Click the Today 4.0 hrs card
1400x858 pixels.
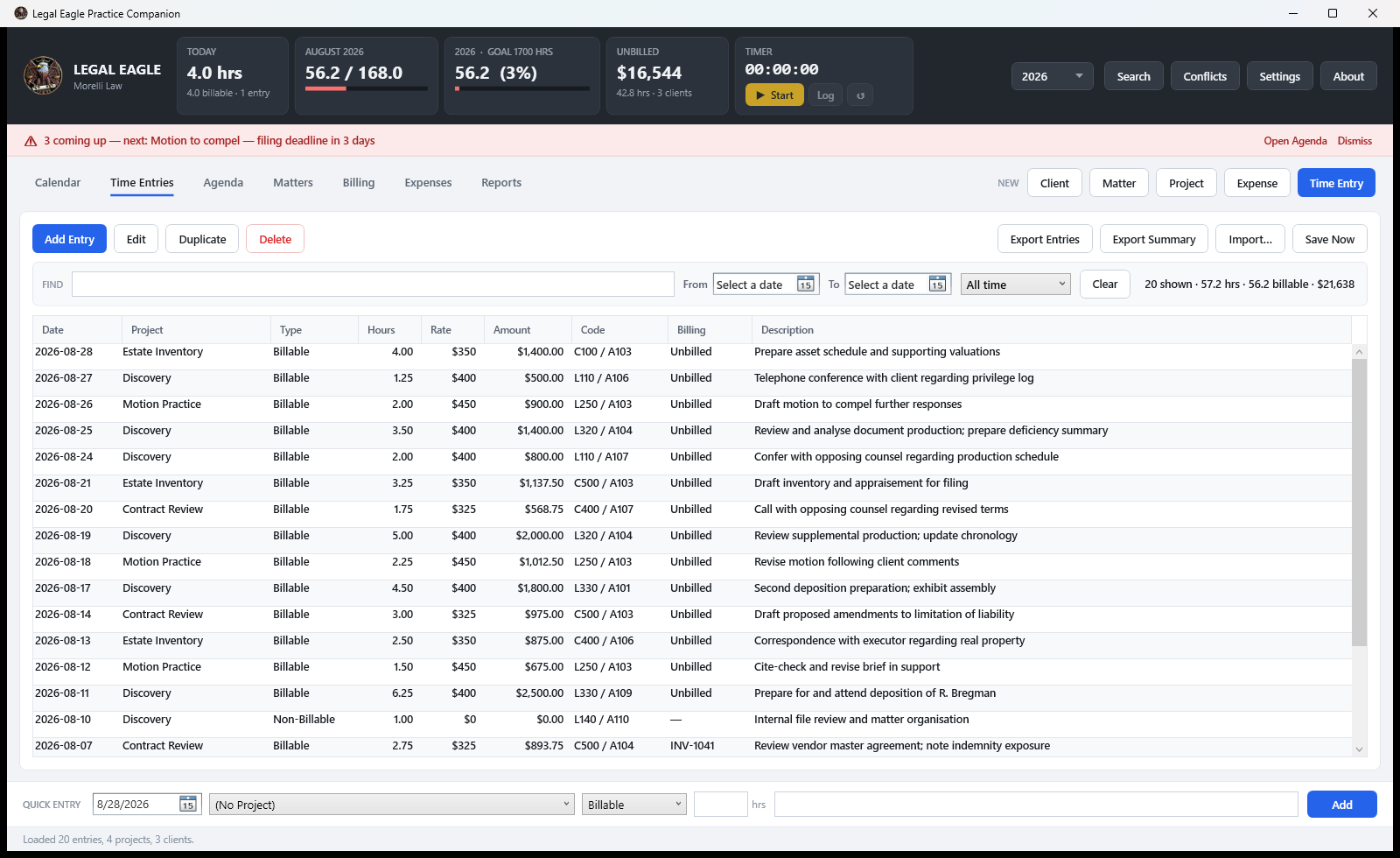point(233,76)
